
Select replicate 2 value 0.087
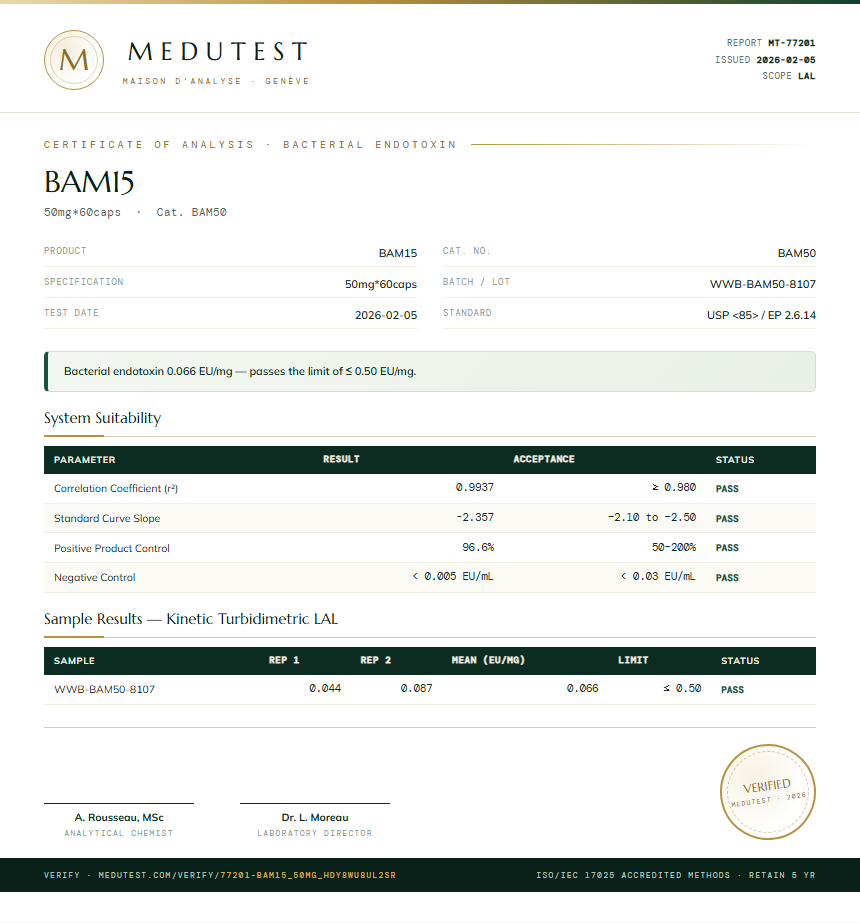(417, 688)
